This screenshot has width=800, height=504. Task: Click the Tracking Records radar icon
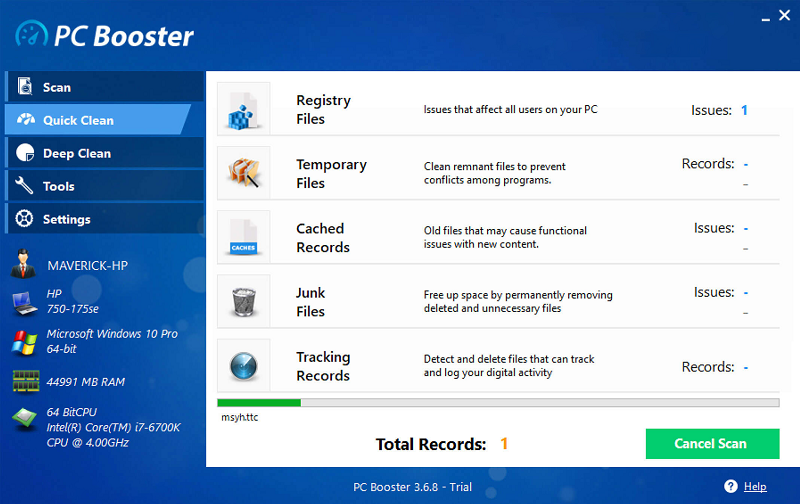pos(243,366)
